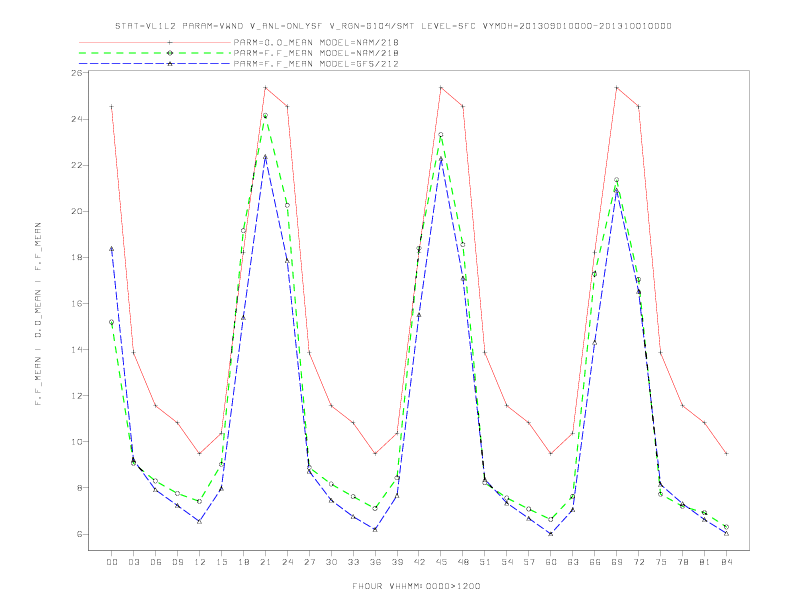Click x-axis forecast hour label 57

click(529, 562)
